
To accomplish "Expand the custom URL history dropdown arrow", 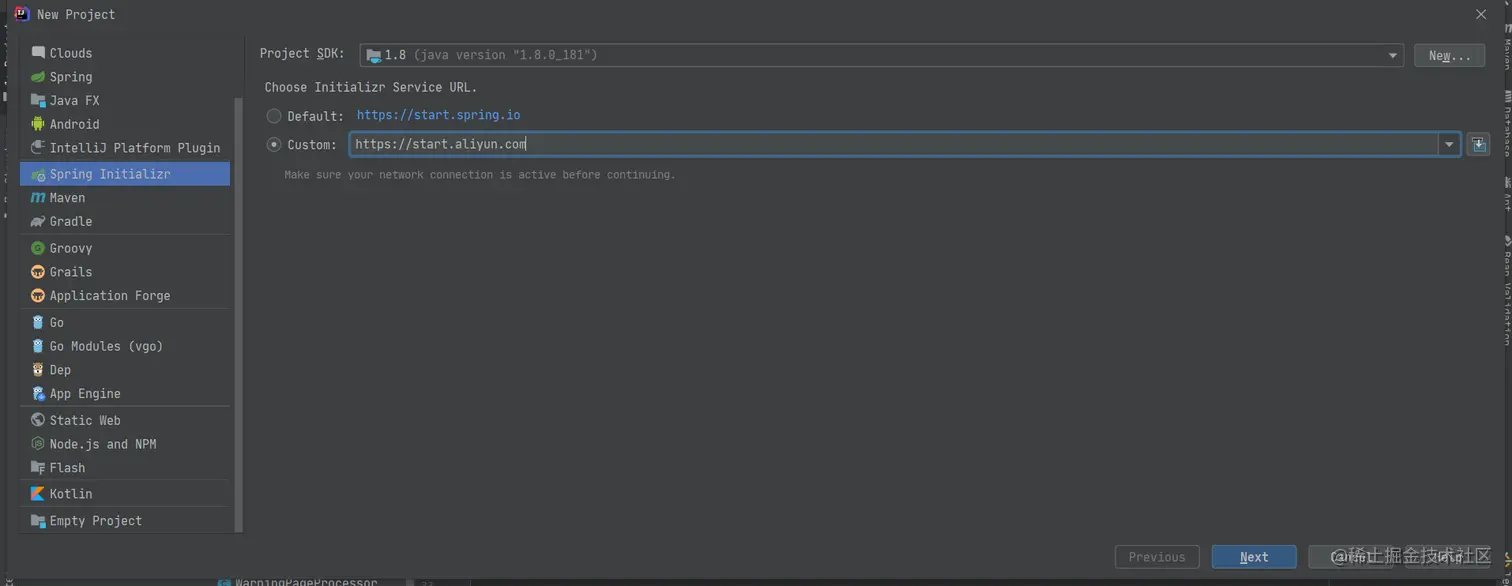I will click(x=1449, y=145).
